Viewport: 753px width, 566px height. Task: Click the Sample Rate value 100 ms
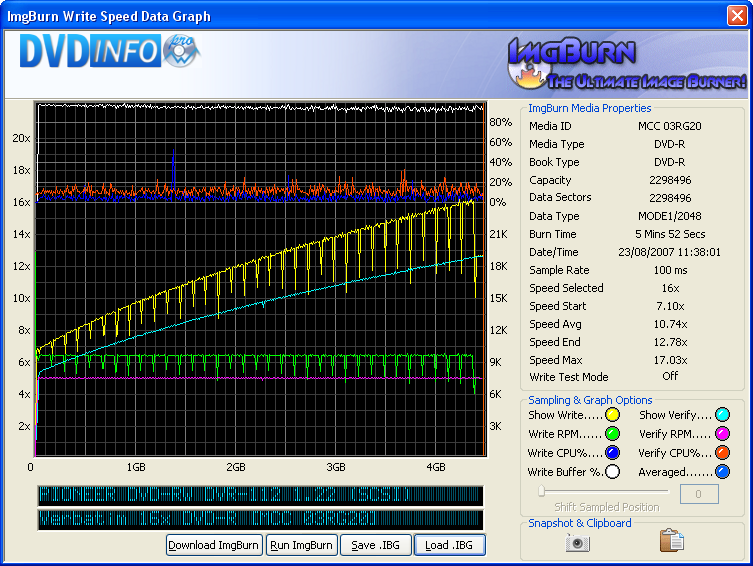click(670, 270)
